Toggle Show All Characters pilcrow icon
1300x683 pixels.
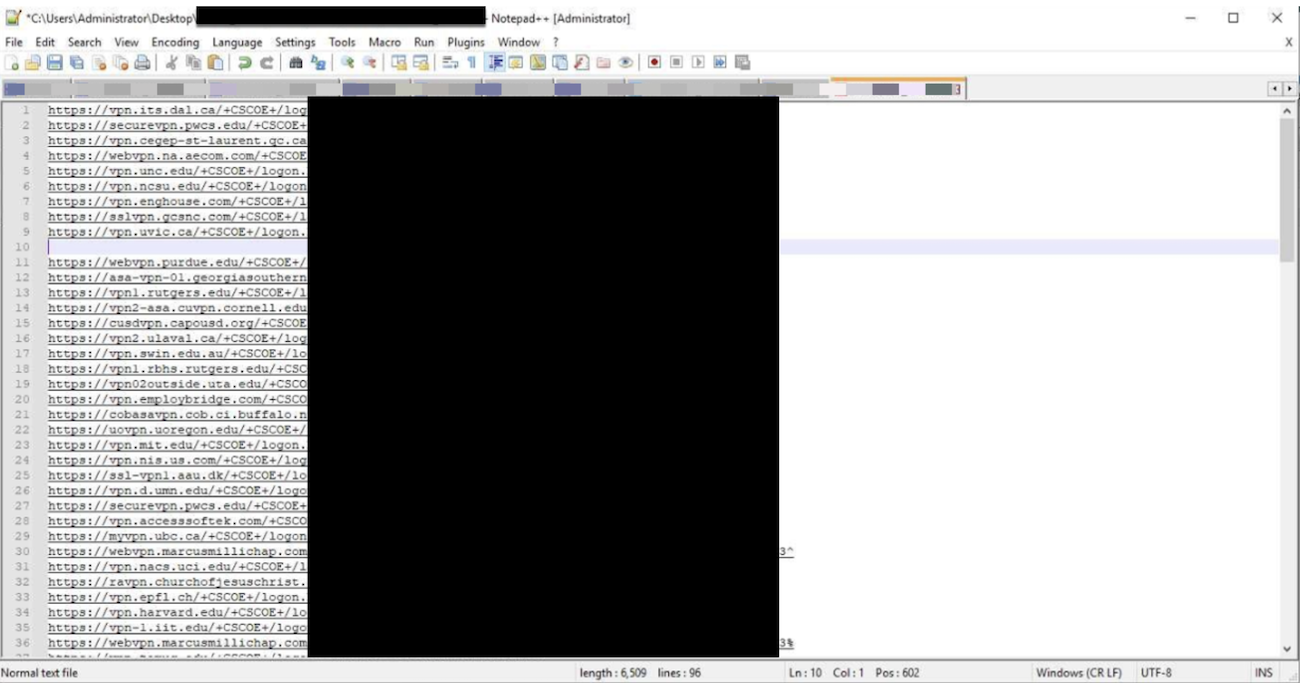coord(472,62)
